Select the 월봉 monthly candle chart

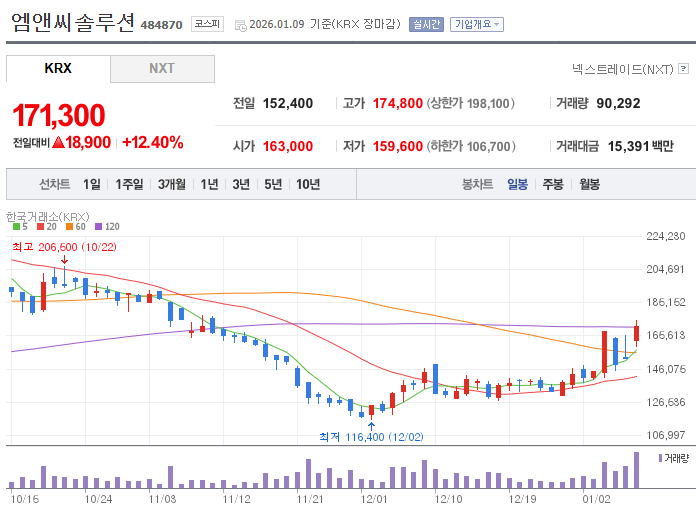tap(589, 184)
